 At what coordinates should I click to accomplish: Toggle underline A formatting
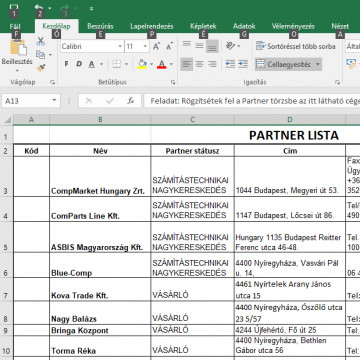pos(92,64)
